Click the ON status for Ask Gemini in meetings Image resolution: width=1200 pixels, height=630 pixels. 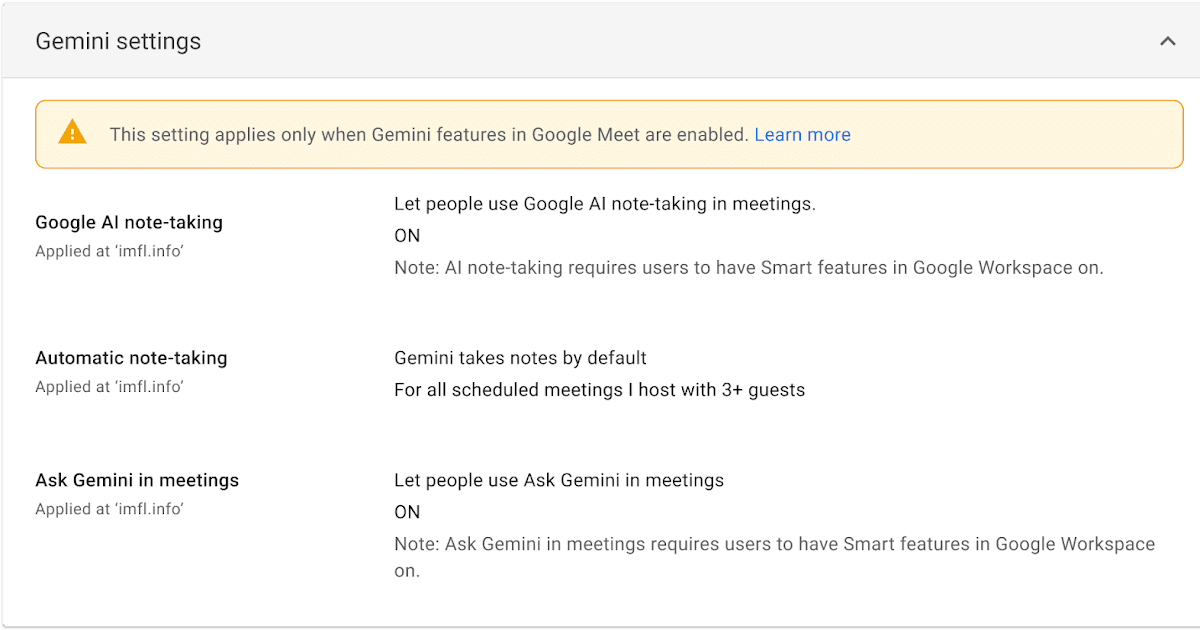[x=407, y=512]
